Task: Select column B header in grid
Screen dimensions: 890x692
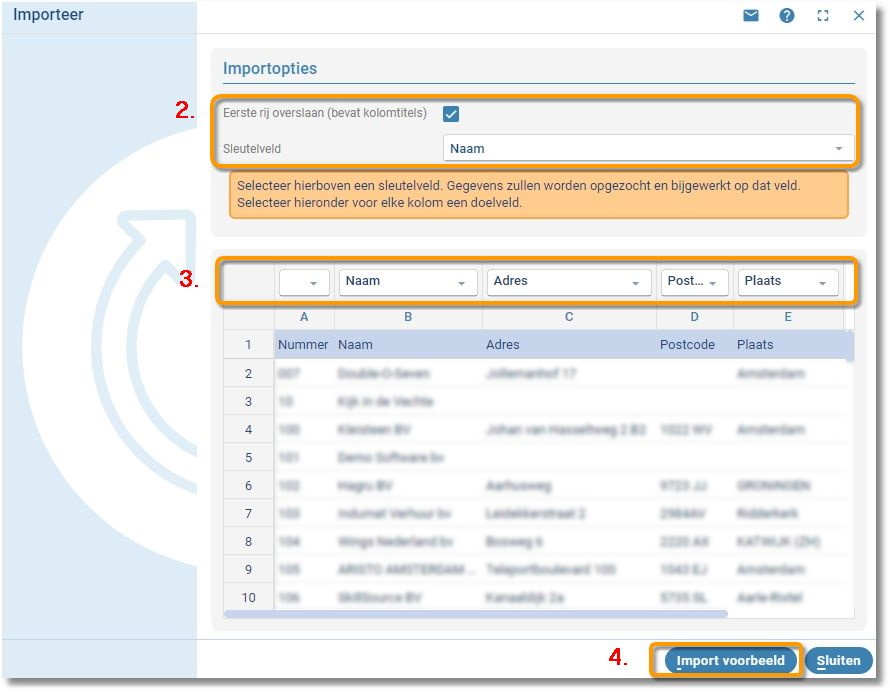Action: 408,317
